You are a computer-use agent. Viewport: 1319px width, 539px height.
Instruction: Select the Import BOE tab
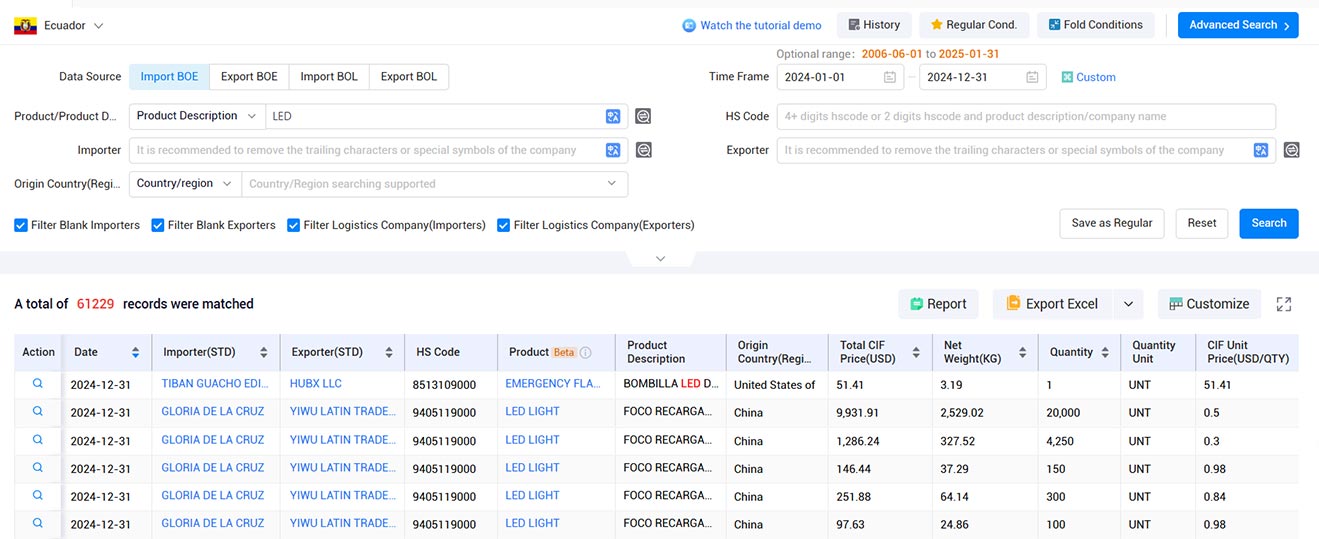click(169, 77)
